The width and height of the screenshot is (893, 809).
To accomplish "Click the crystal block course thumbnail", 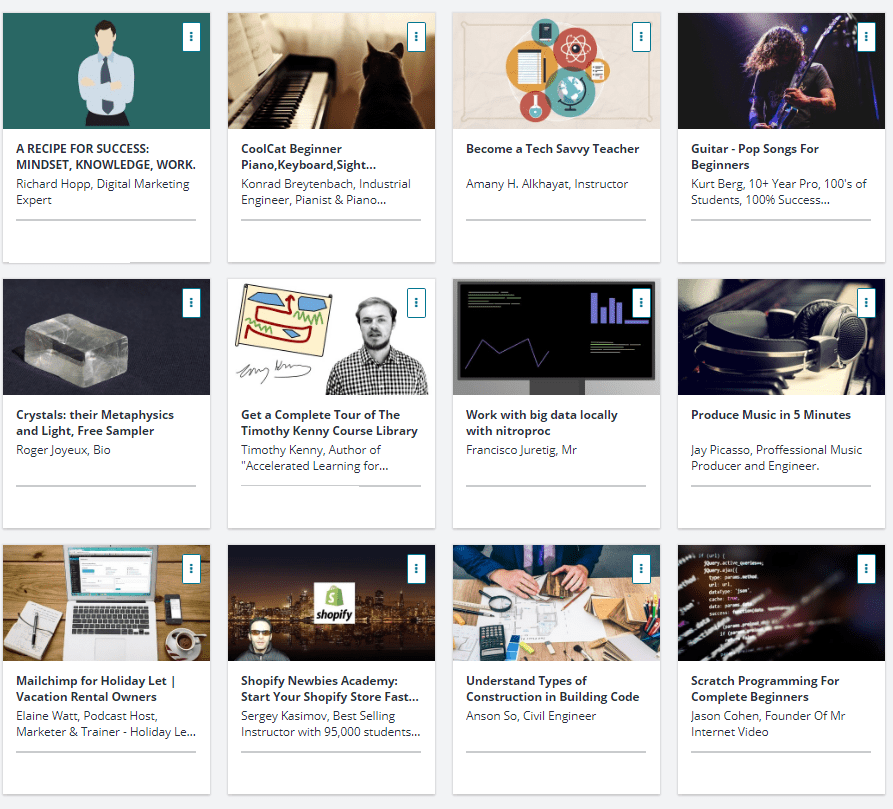I will click(x=106, y=337).
